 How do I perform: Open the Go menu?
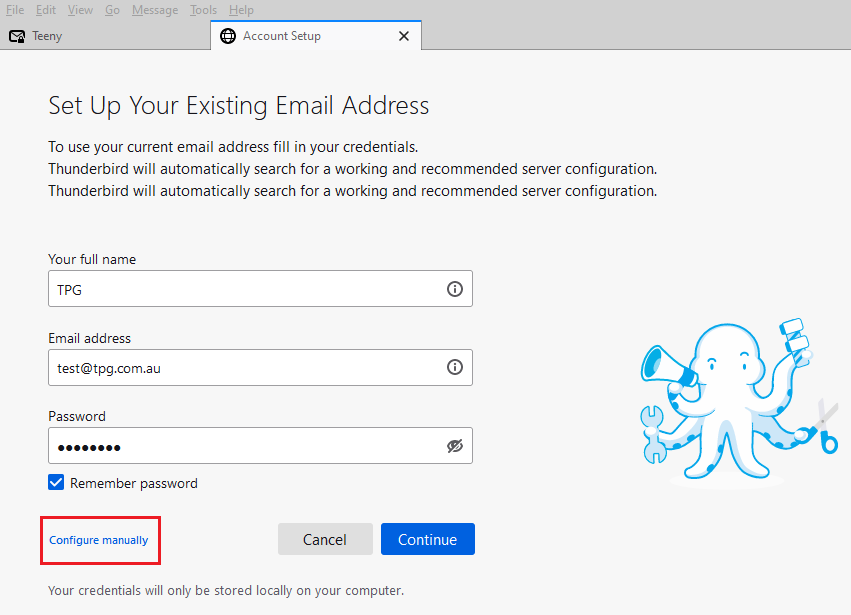pos(112,9)
